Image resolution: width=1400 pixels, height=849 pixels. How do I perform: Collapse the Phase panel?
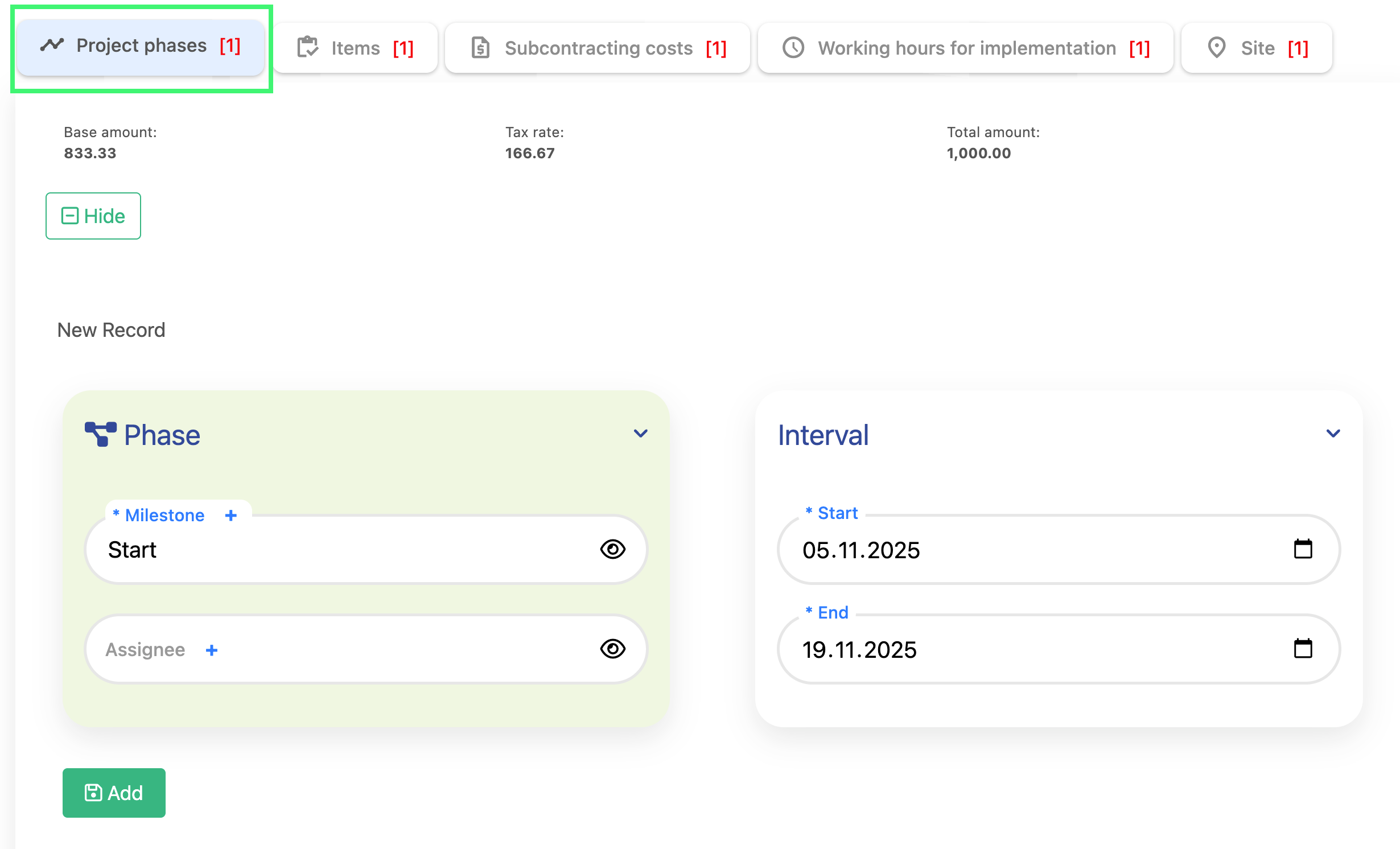tap(640, 433)
